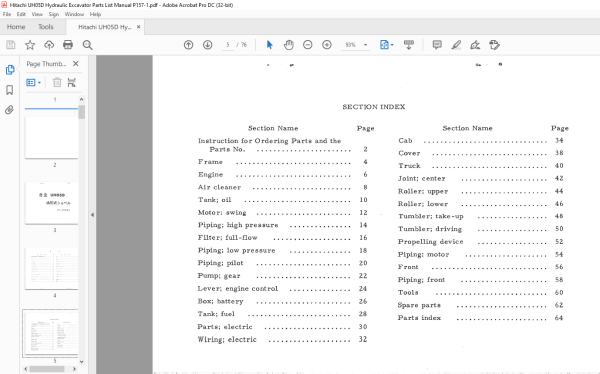Close the Hitachi UH05D document tab
The image size is (600, 374).
139,27
